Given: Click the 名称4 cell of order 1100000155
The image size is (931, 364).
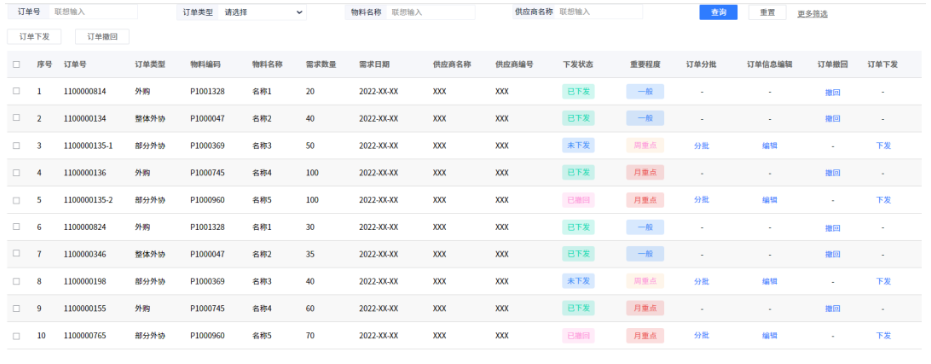Looking at the screenshot, I should point(262,309).
